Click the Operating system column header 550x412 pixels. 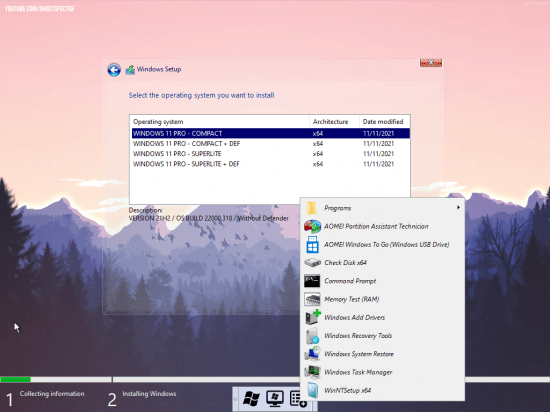pyautogui.click(x=220, y=122)
